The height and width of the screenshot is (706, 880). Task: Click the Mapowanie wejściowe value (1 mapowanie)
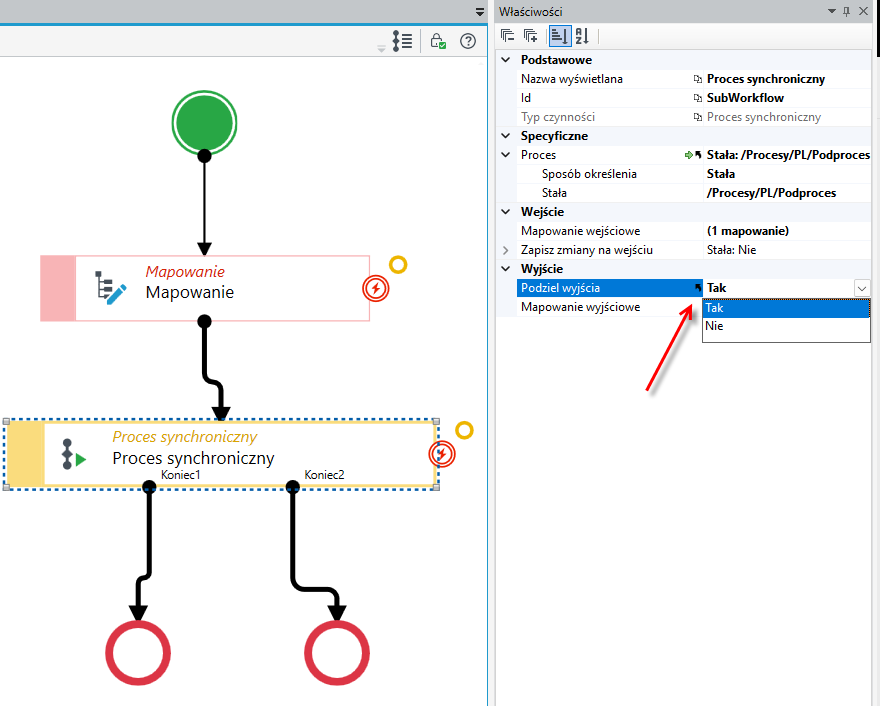coord(748,231)
